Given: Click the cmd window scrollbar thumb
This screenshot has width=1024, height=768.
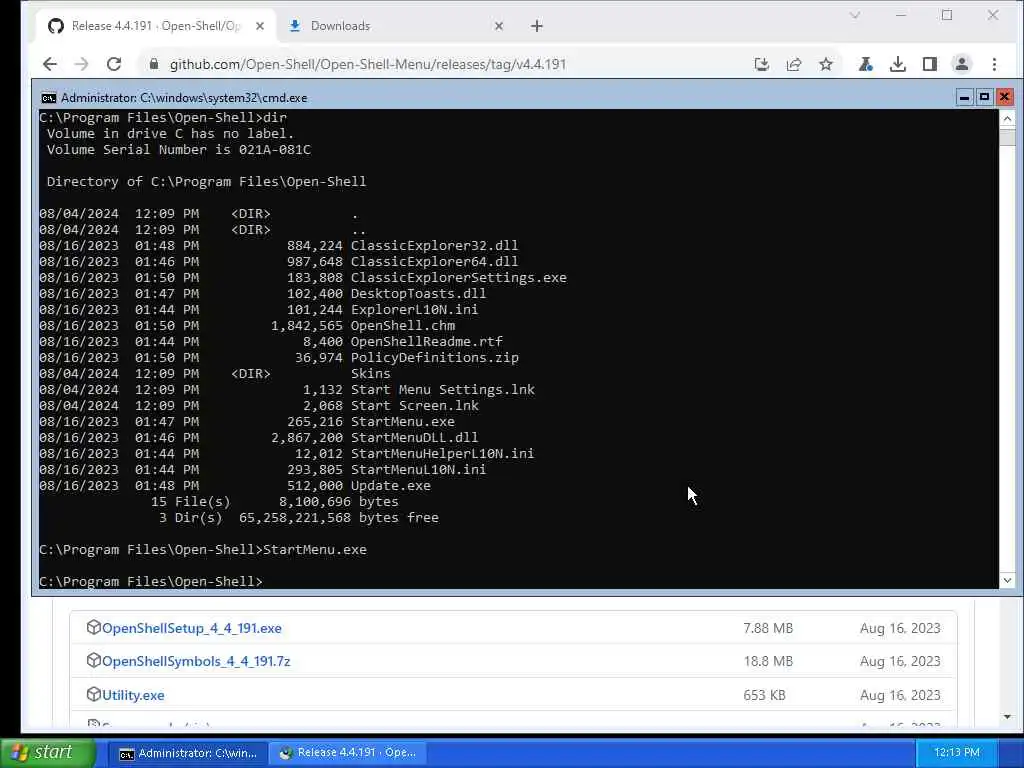Looking at the screenshot, I should (1007, 137).
